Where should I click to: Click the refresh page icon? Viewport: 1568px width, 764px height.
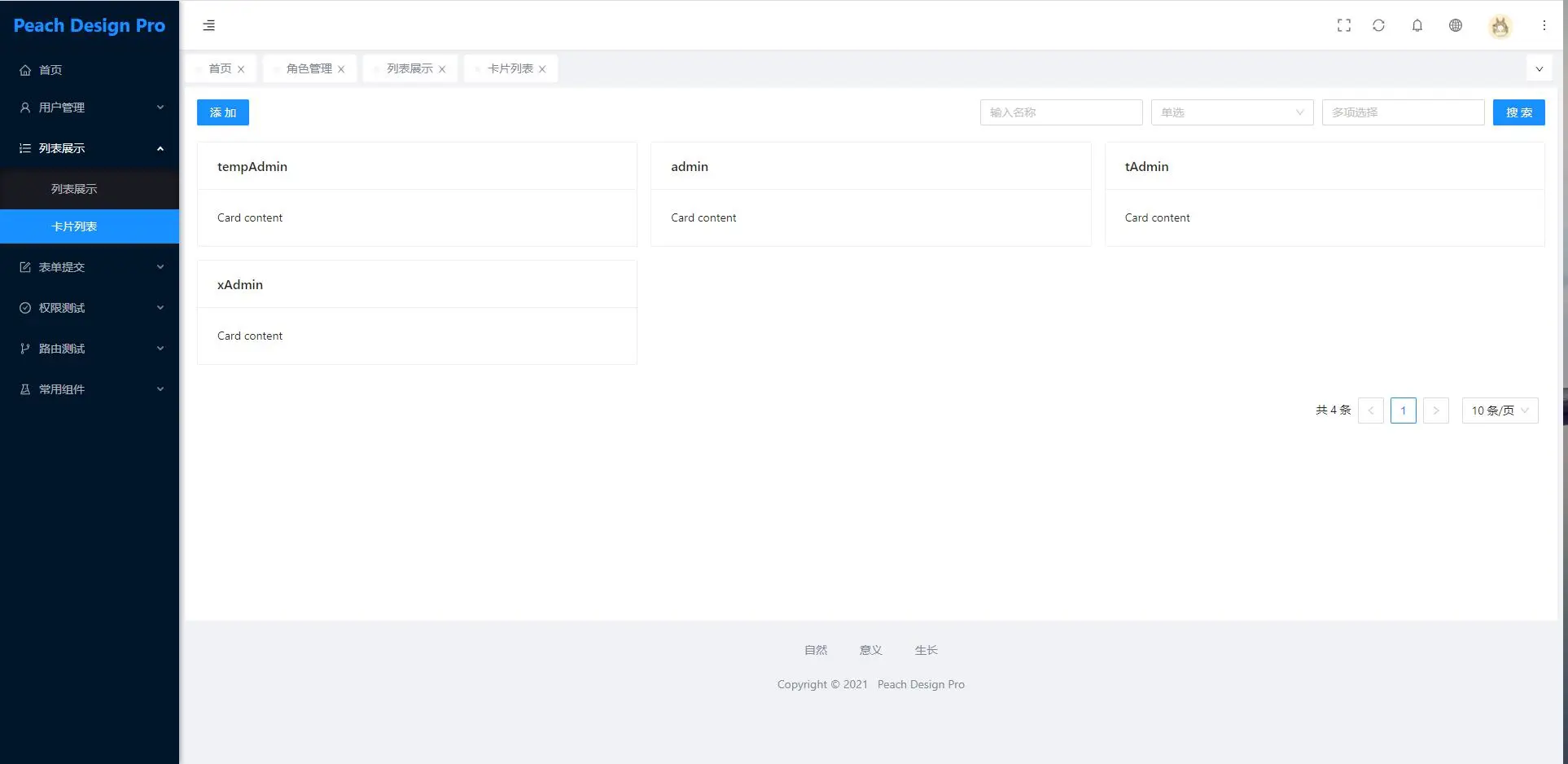[x=1378, y=25]
